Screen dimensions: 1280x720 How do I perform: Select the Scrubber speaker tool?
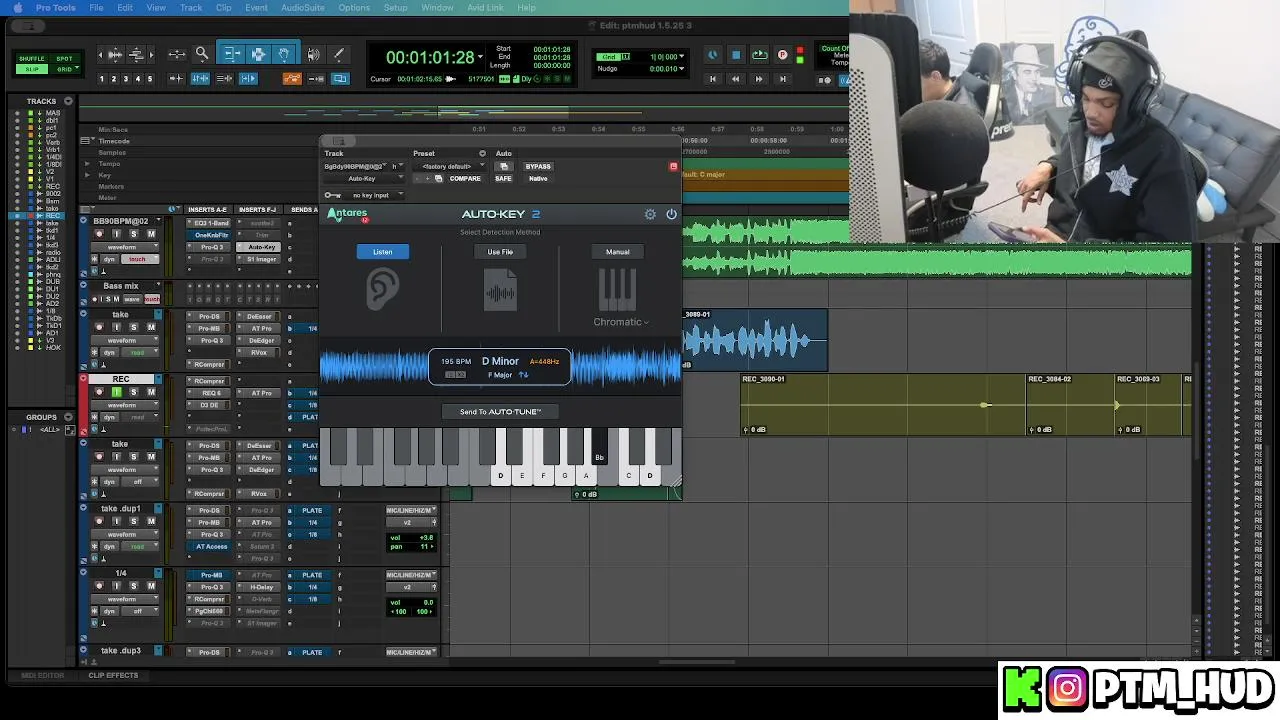tap(313, 54)
